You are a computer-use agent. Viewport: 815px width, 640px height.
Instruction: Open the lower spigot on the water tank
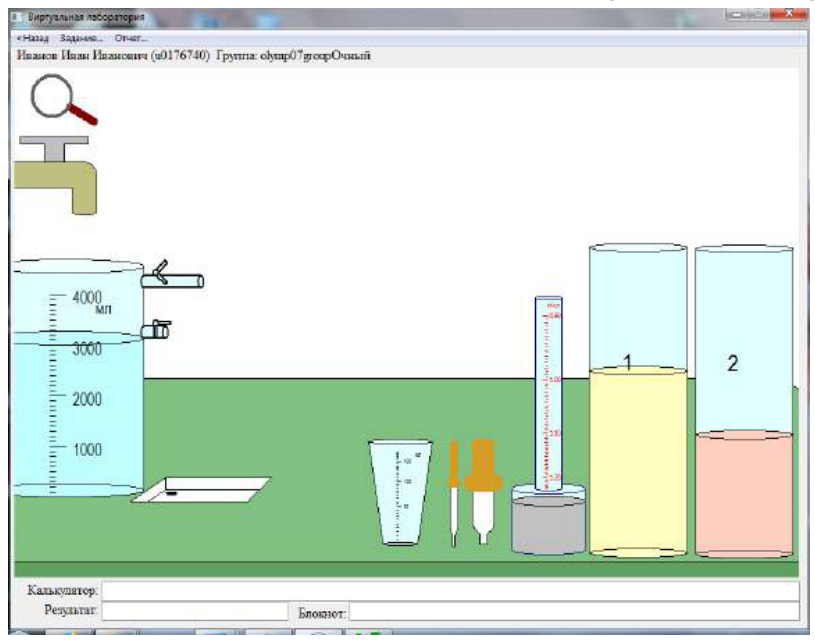click(x=156, y=330)
